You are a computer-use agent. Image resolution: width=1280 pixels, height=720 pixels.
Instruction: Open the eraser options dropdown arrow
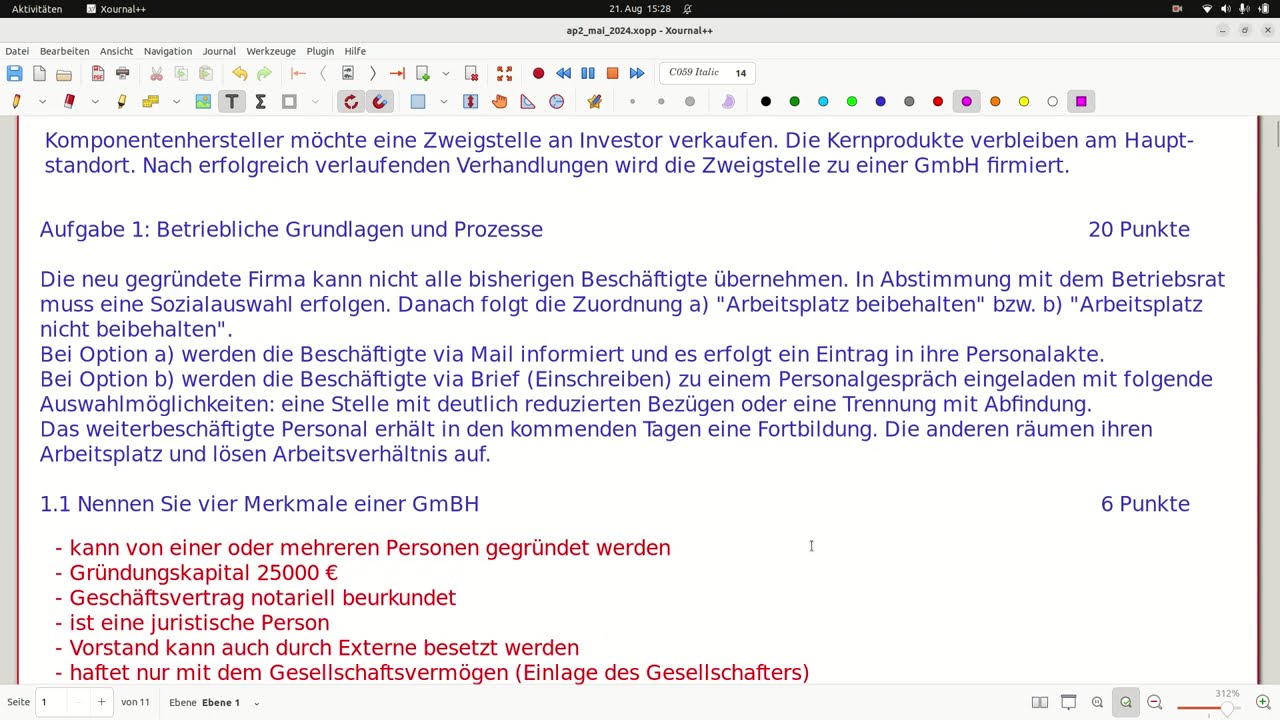click(x=95, y=101)
